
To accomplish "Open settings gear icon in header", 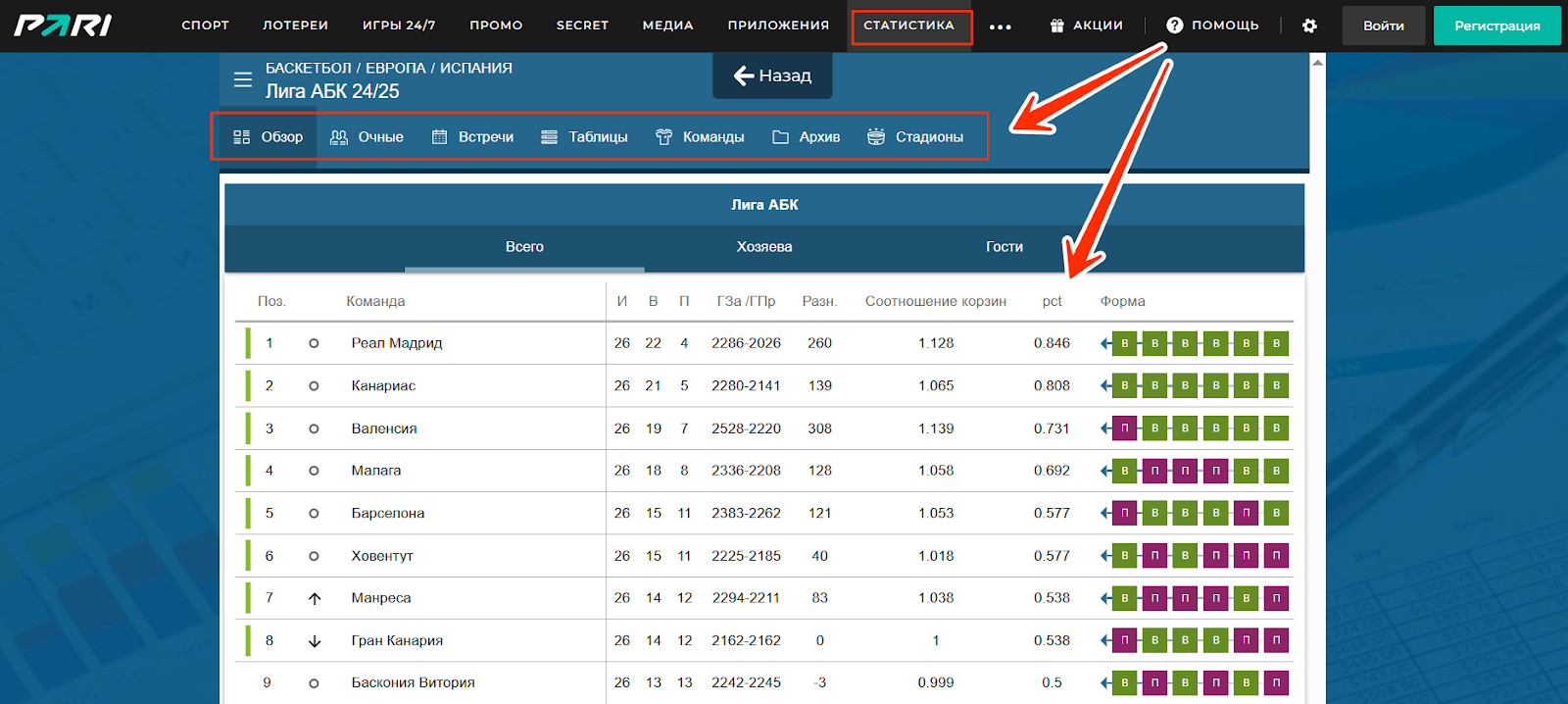I will coord(1309,25).
